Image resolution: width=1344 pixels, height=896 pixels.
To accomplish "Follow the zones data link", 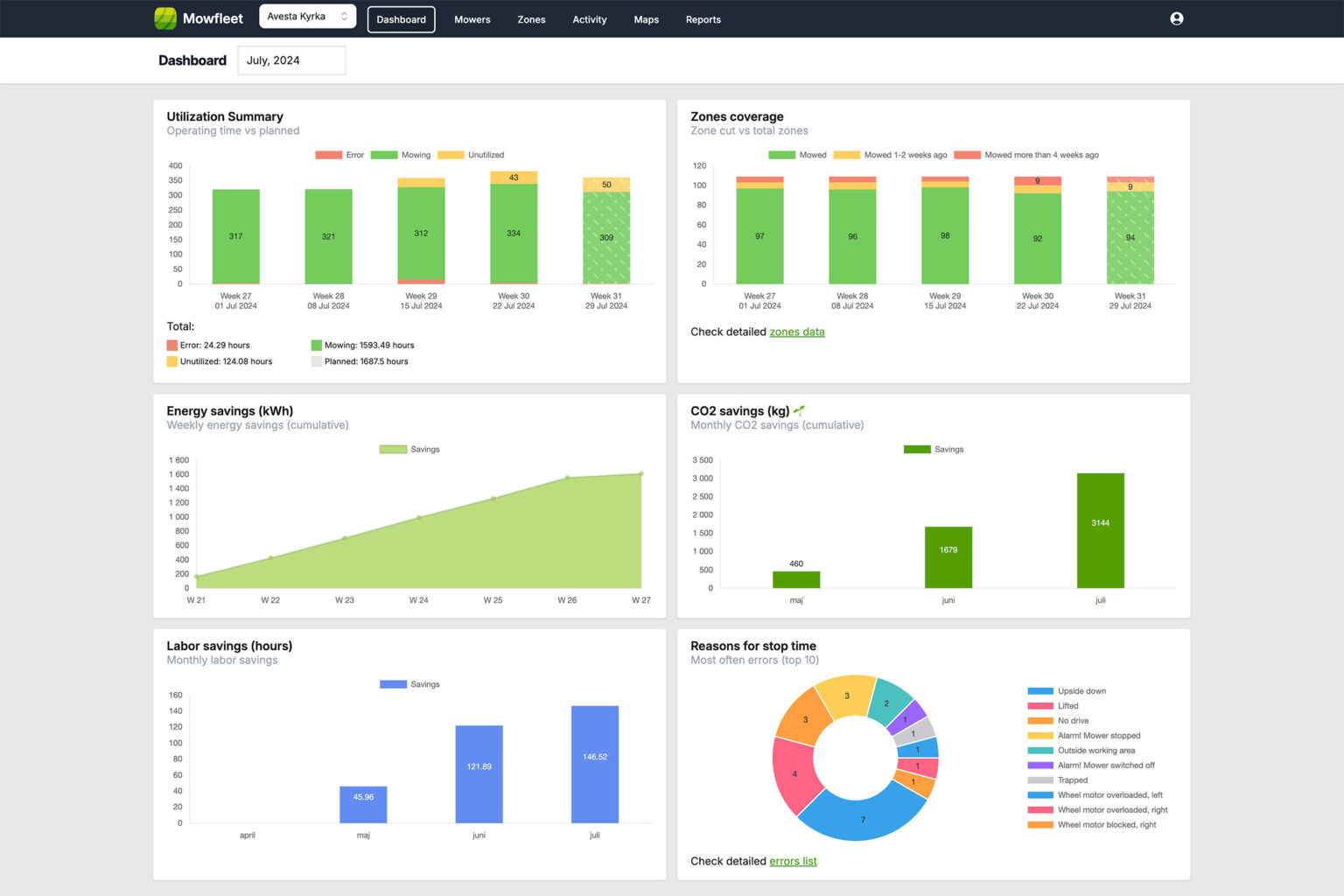I will click(796, 332).
